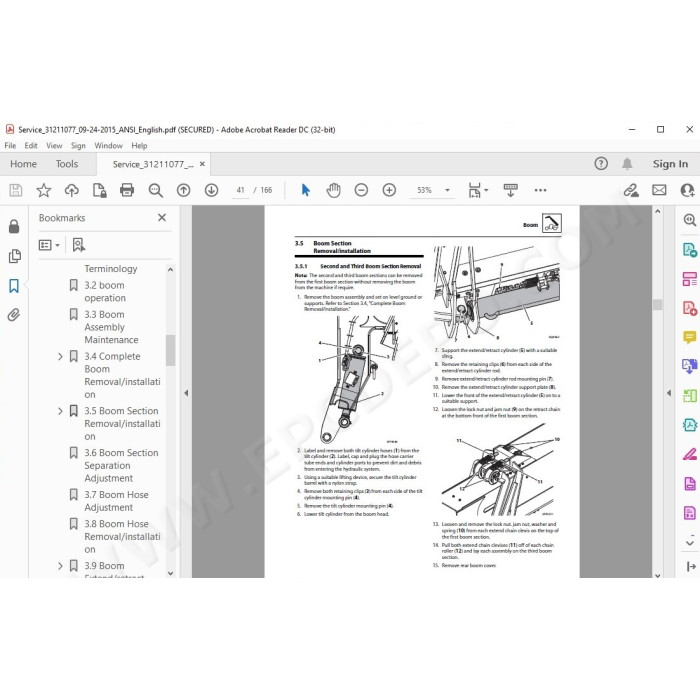Click the page number field showing 41
This screenshot has height=700, width=700.
pyautogui.click(x=241, y=190)
